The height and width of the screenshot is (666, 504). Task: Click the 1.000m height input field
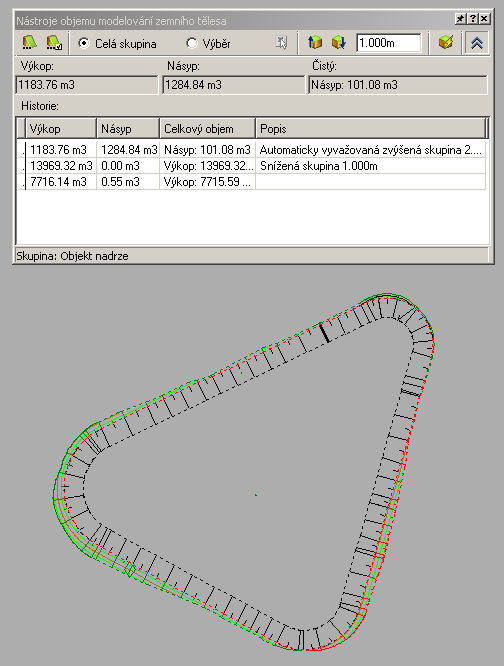point(389,43)
